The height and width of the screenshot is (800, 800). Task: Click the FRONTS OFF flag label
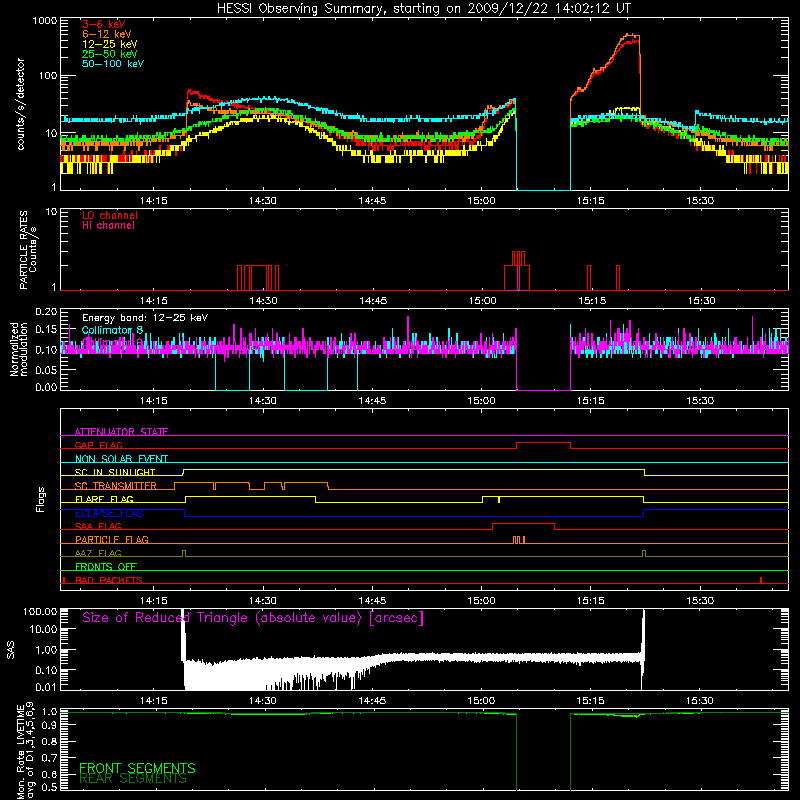click(106, 566)
